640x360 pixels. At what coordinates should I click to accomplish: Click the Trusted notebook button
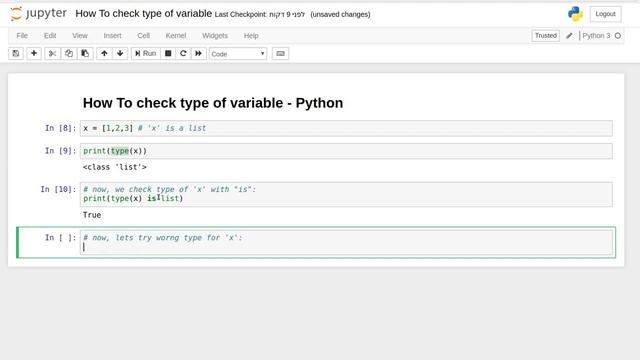(546, 36)
